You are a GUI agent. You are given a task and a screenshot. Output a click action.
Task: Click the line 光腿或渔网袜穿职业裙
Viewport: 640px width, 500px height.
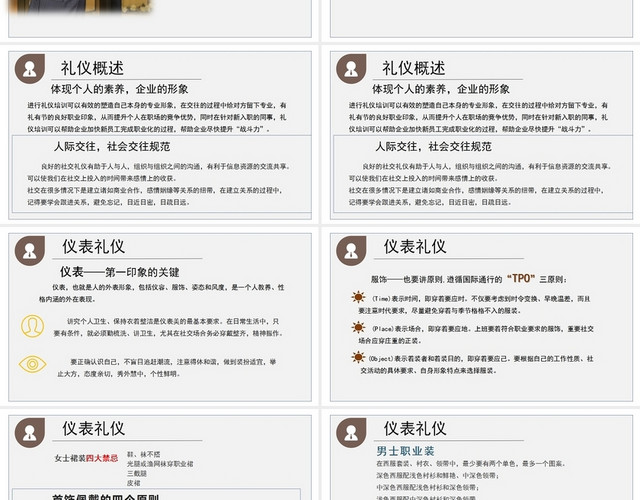point(160,464)
